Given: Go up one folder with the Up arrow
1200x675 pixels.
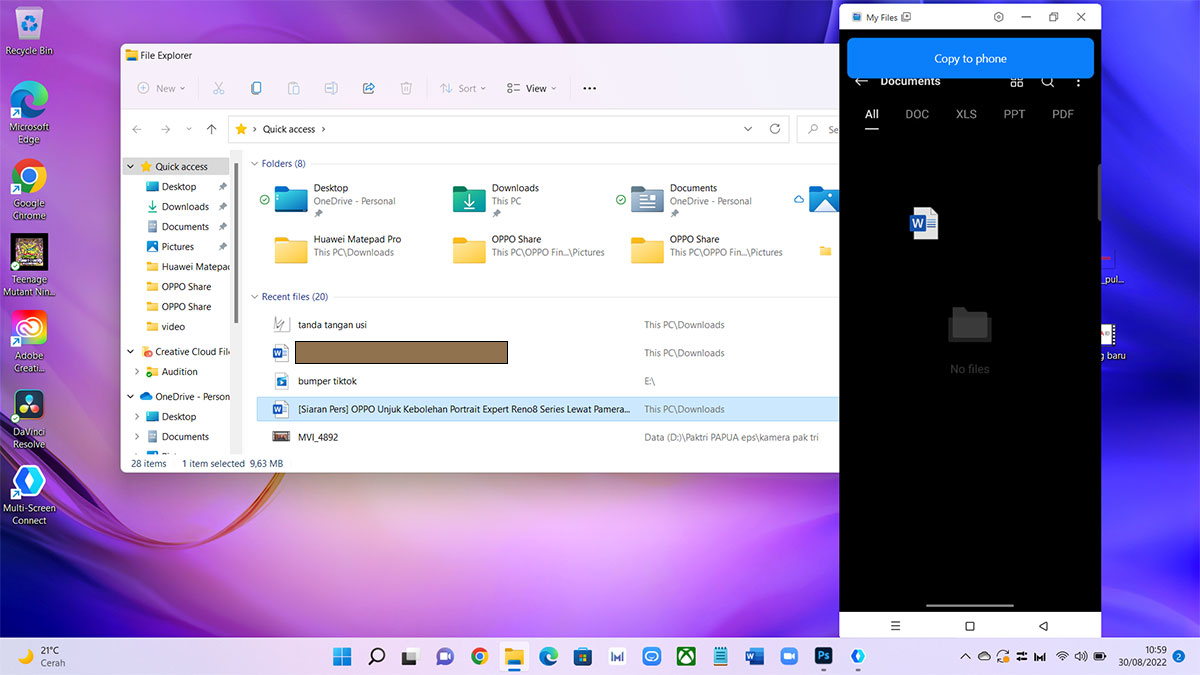Looking at the screenshot, I should click(x=211, y=129).
